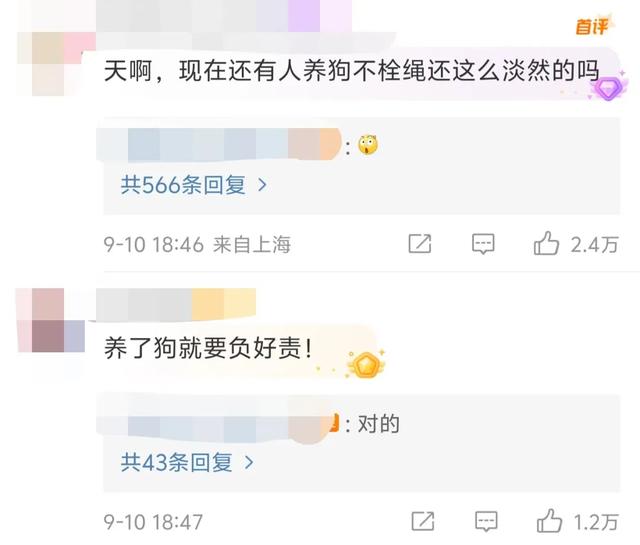The width and height of the screenshot is (640, 545).
Task: Tap the 首评 first-comment badge
Action: click(592, 27)
